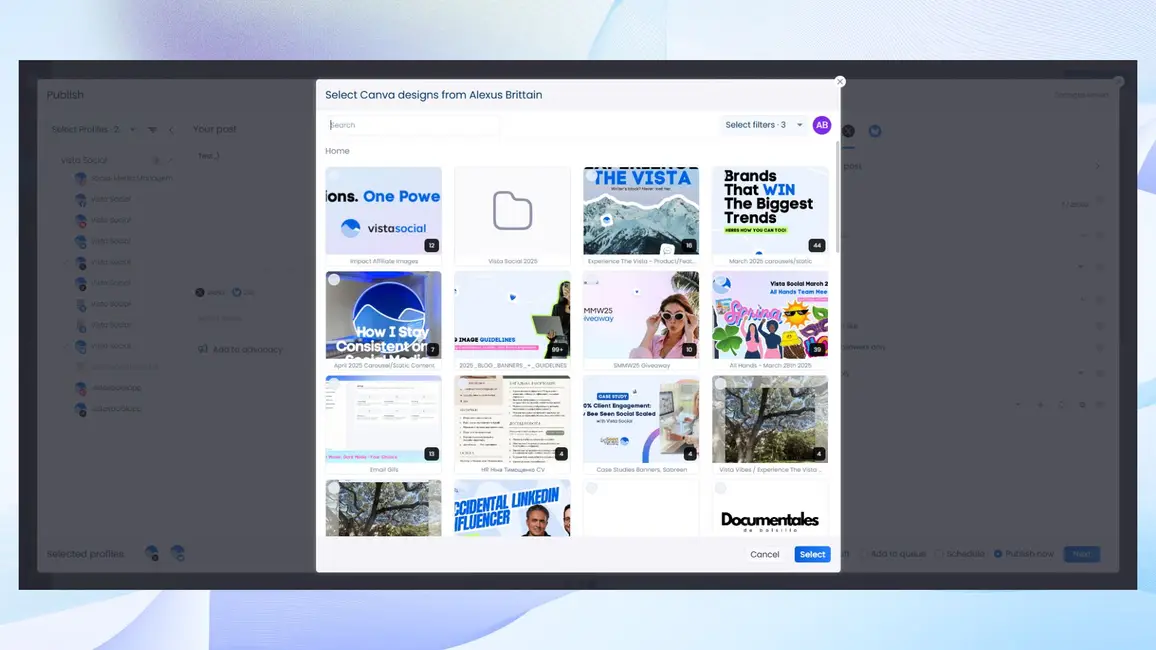Go to Home breadcrumb
Viewport: 1156px width, 650px height.
(x=337, y=151)
